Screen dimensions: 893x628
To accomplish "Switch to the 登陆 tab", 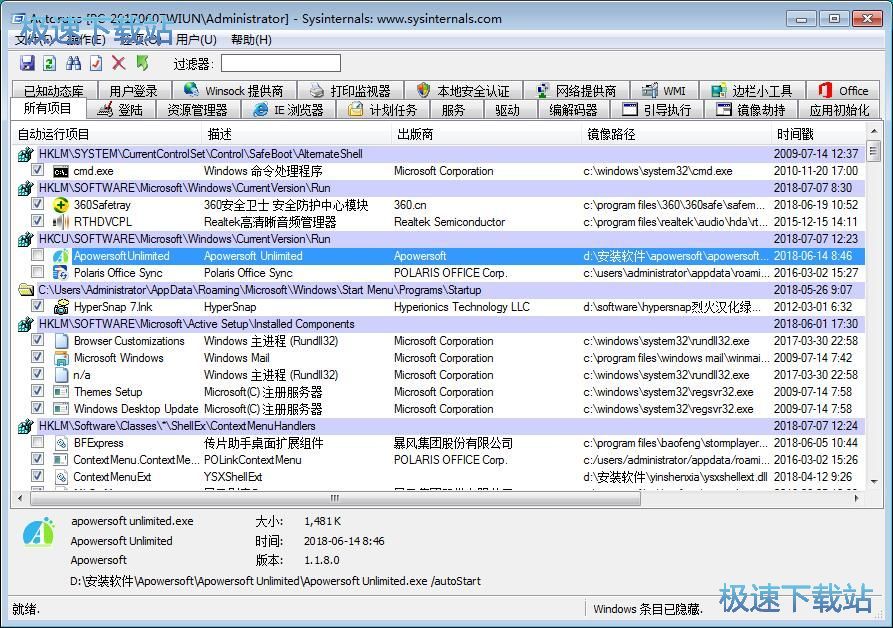I will [x=120, y=110].
